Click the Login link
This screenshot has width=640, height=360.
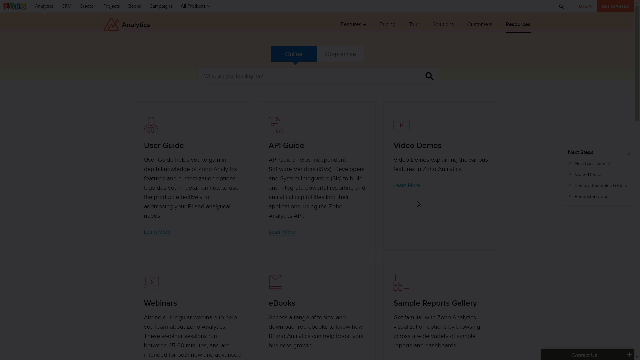click(x=584, y=6)
